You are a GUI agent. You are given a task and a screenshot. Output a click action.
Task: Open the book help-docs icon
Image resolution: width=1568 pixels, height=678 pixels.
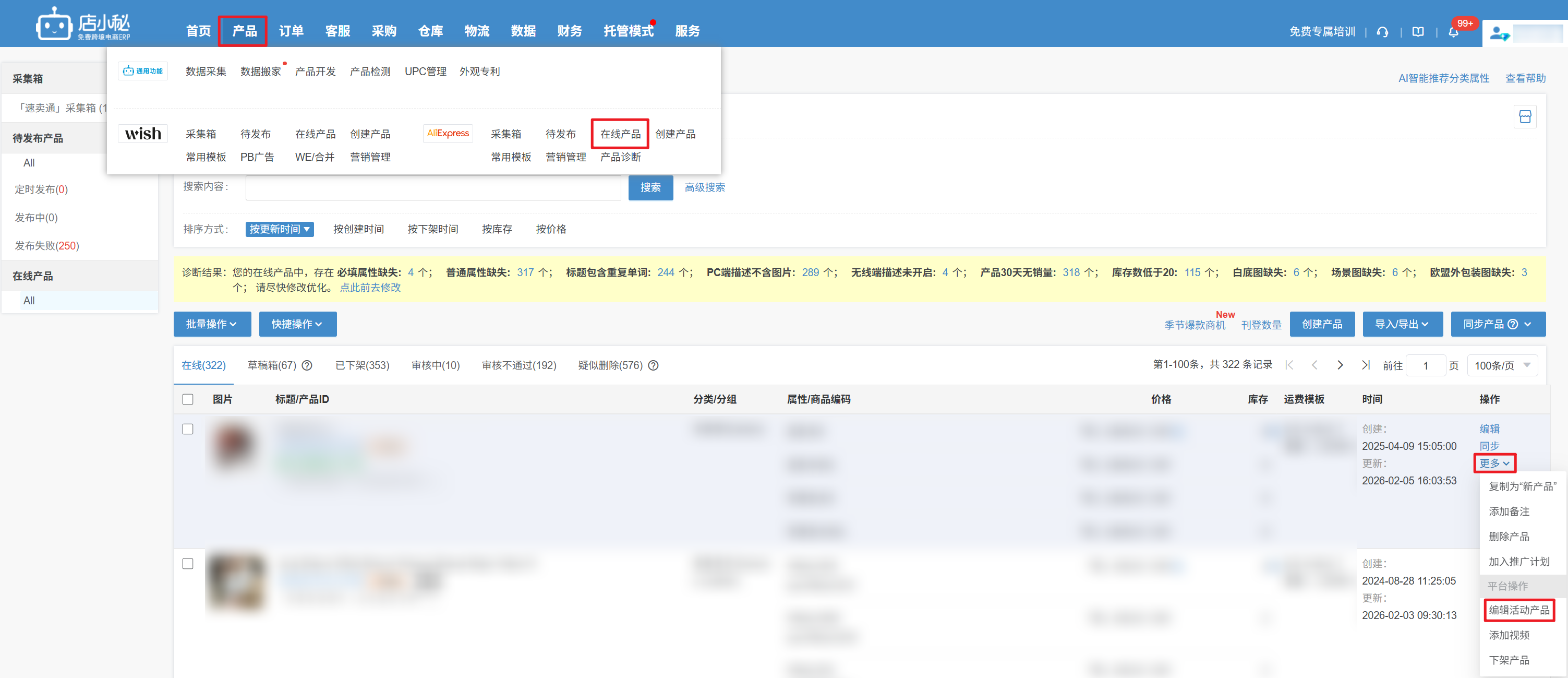(1418, 32)
